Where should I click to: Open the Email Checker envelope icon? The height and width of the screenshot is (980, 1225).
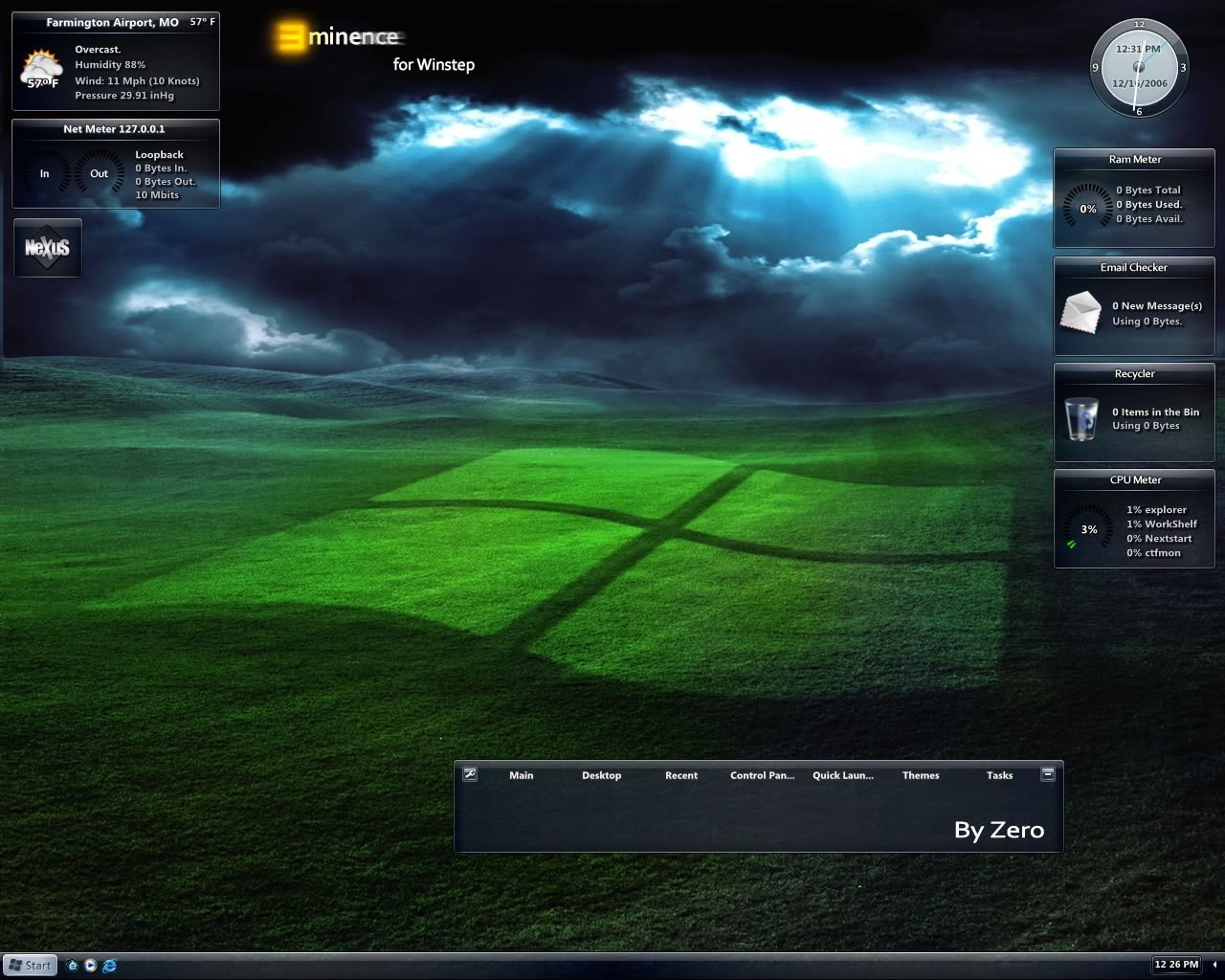click(x=1081, y=313)
